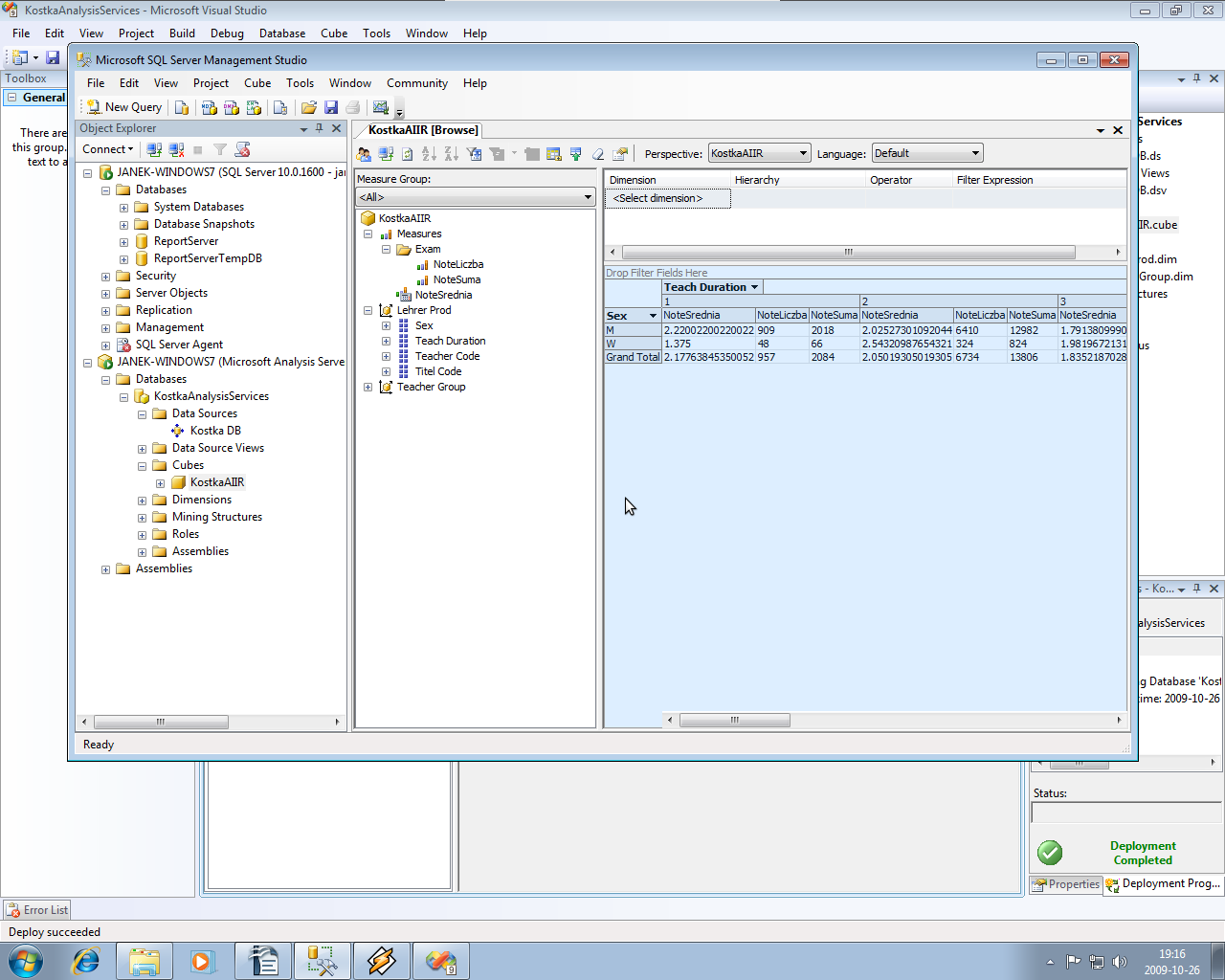This screenshot has width=1225, height=980.
Task: Expand the Teach Duration attribute
Action: click(x=386, y=341)
